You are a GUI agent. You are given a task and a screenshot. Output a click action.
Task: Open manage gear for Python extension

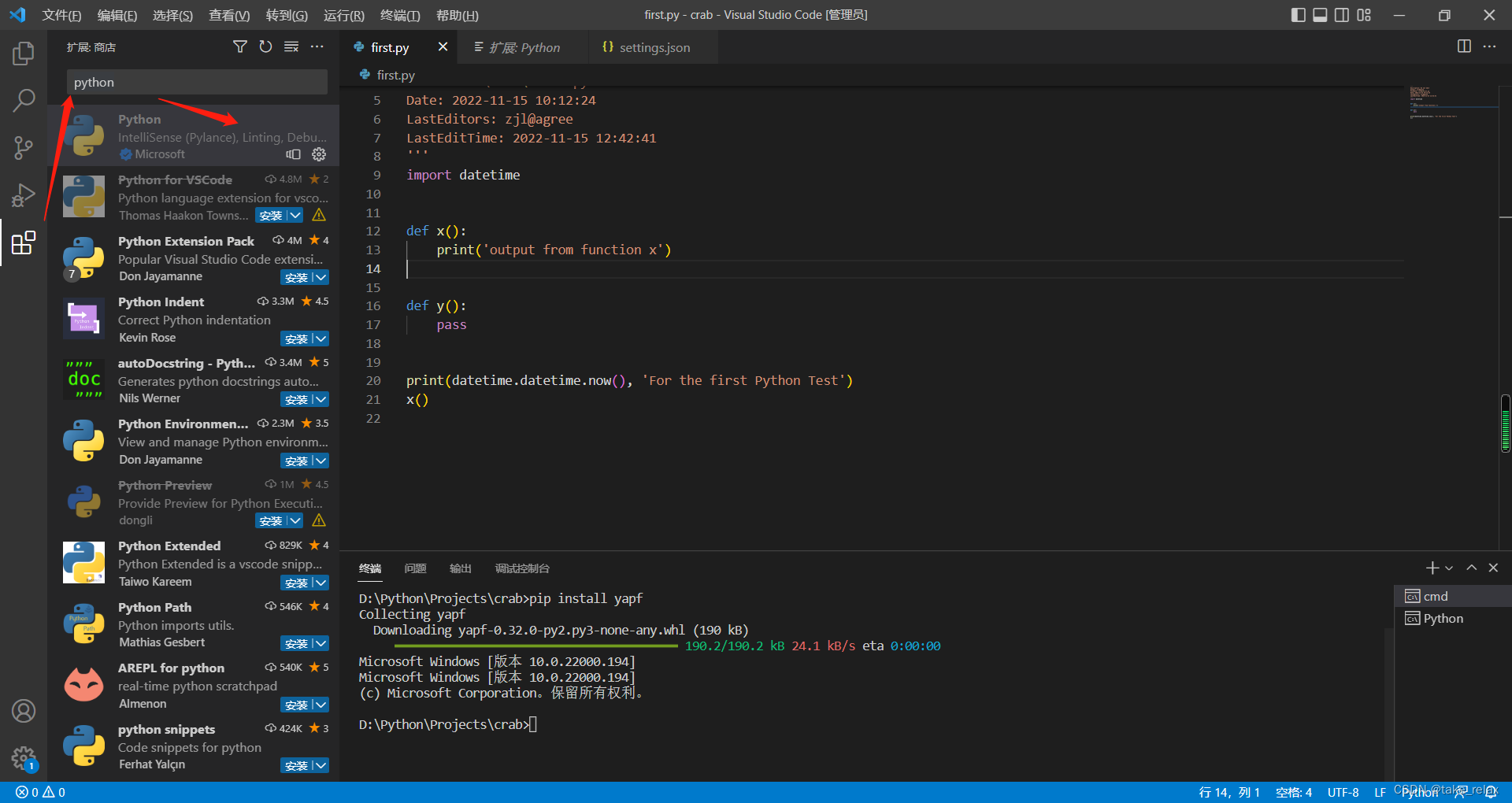point(319,154)
